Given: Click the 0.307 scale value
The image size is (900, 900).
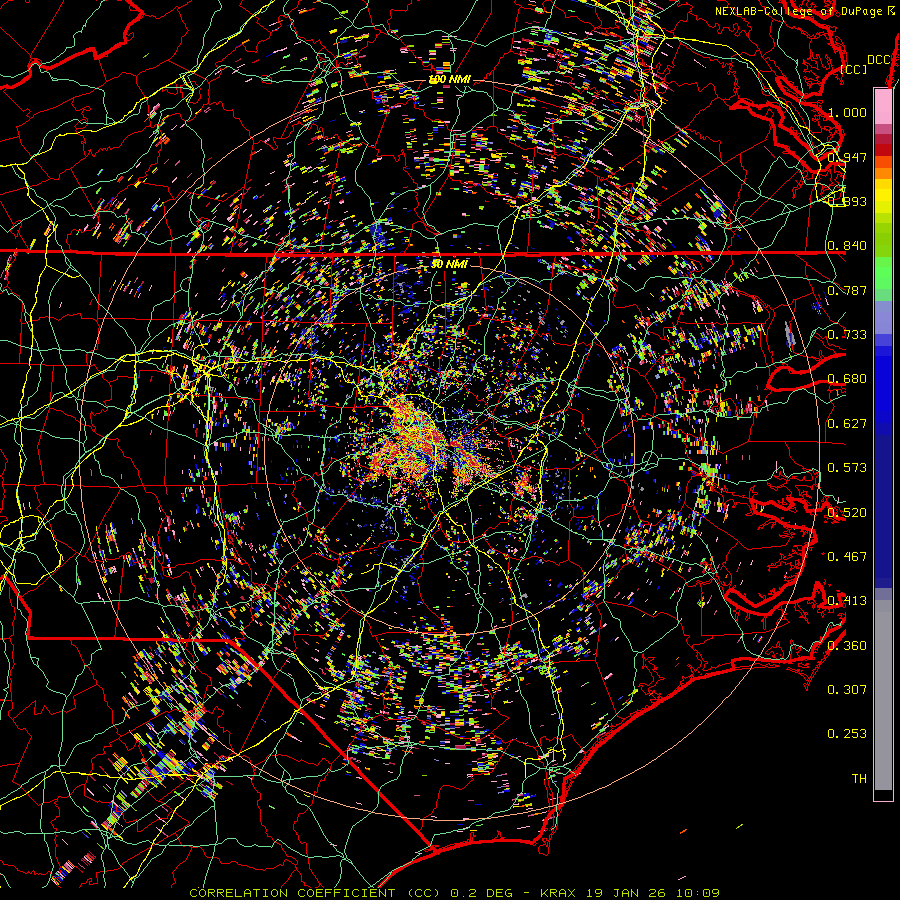Looking at the screenshot, I should [847, 690].
